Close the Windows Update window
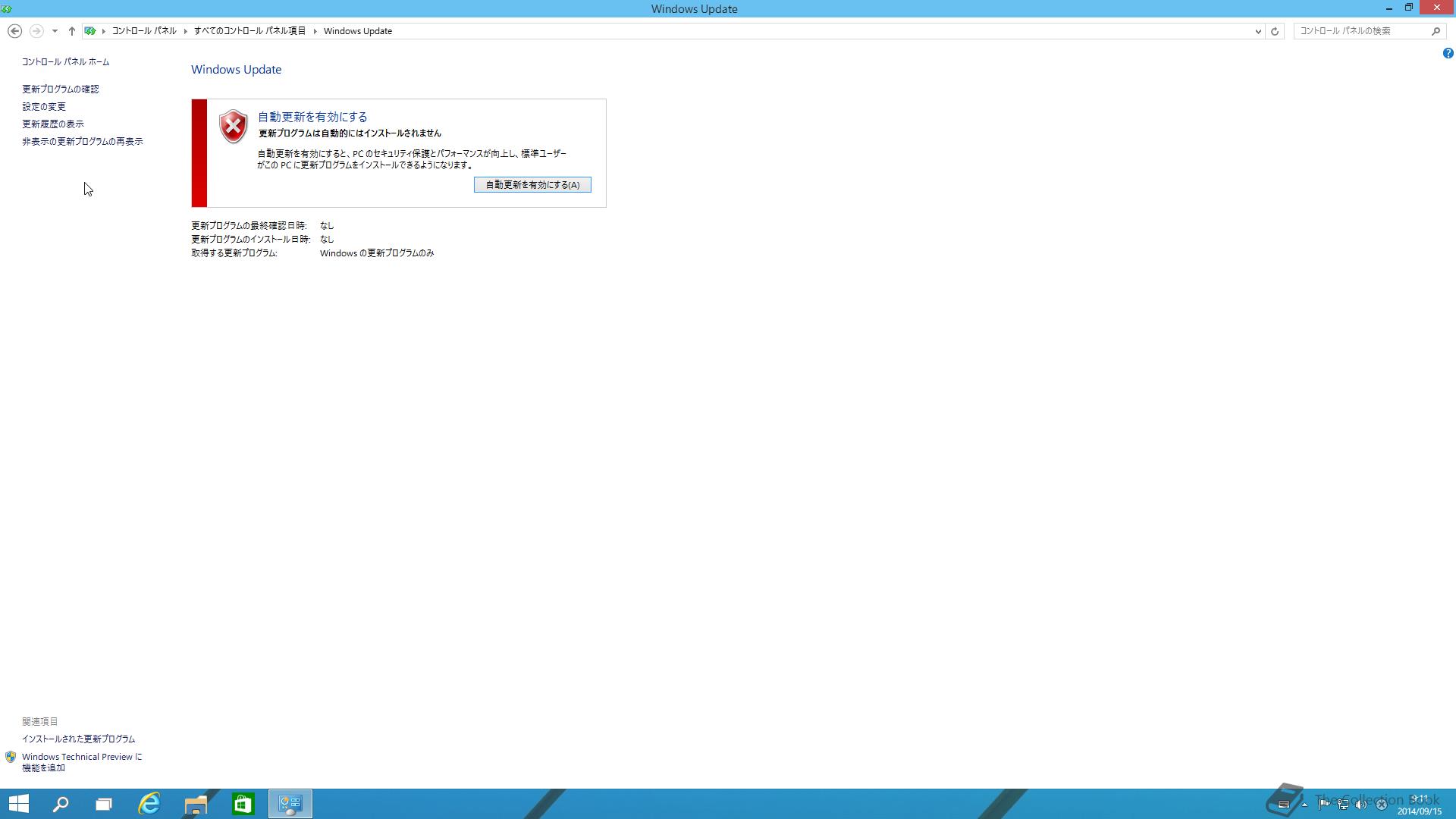 point(1437,8)
